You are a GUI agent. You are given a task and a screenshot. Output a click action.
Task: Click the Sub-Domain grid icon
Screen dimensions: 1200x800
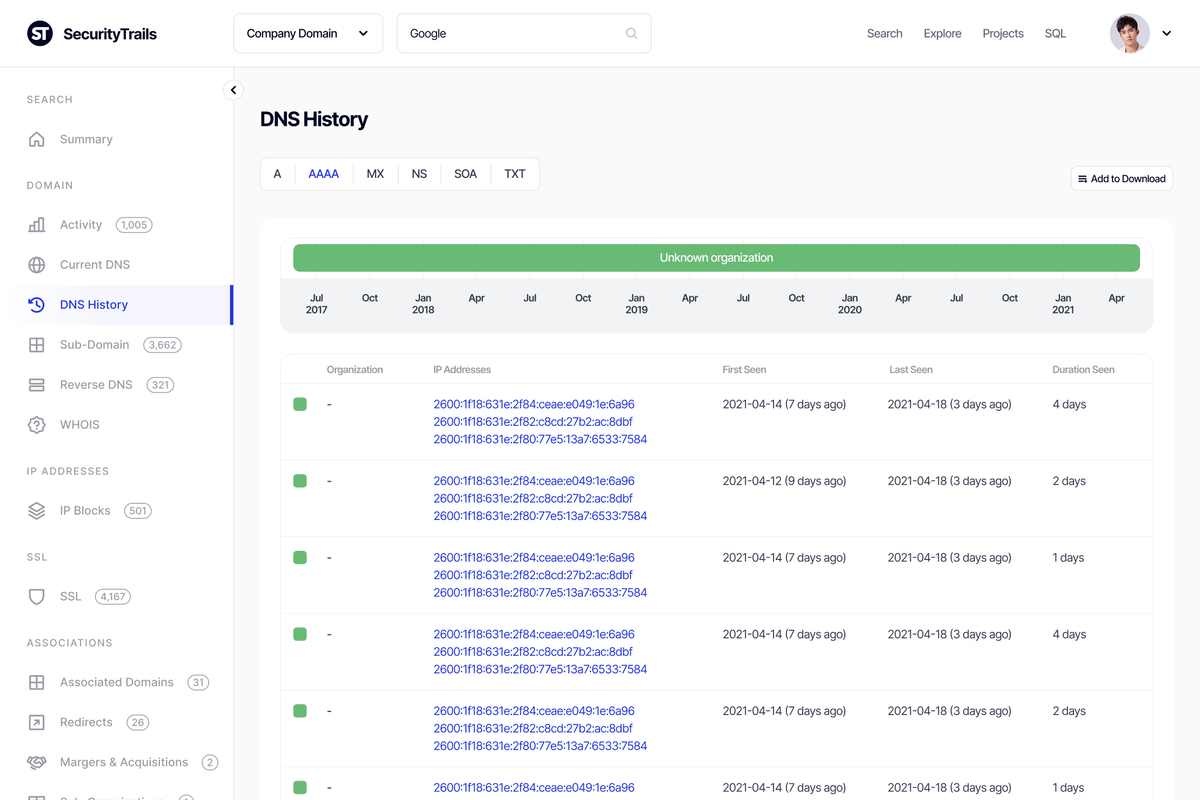(37, 345)
